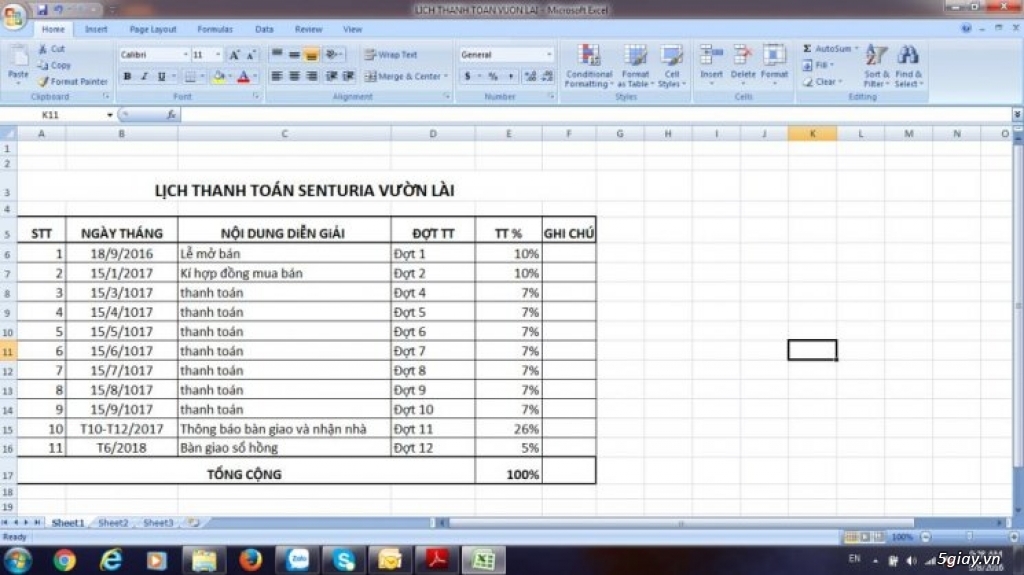Viewport: 1024px width, 575px height.
Task: Toggle Underline formatting
Action: (x=161, y=76)
